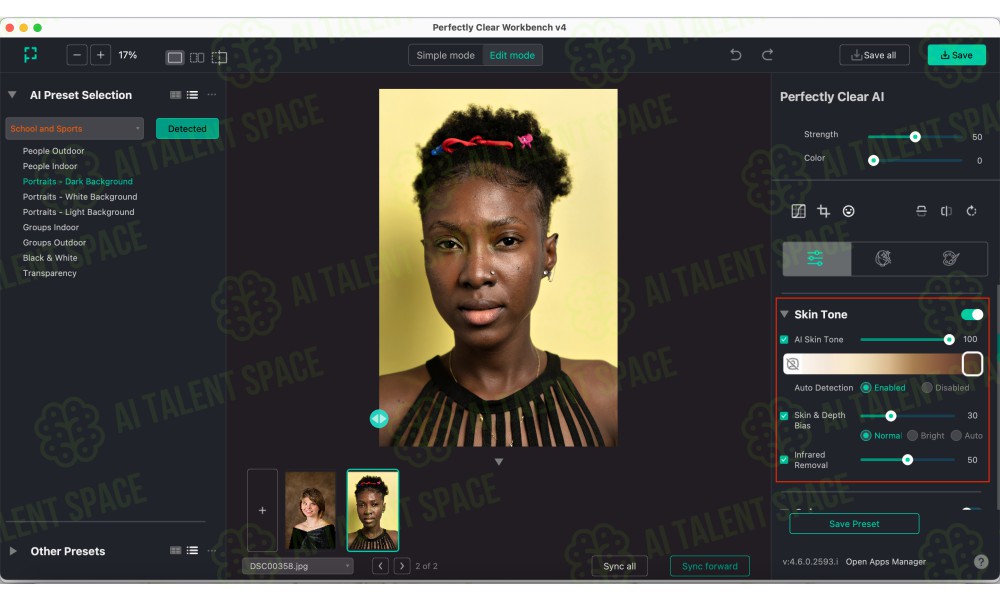This screenshot has width=1000, height=600.
Task: Open AI Preset Selection more options menu
Action: click(212, 94)
